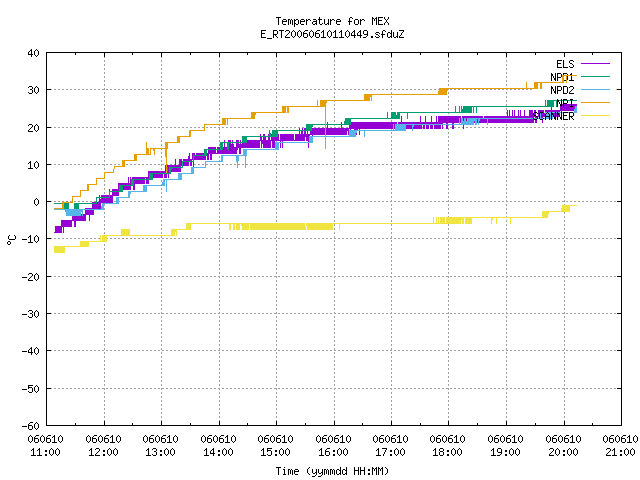Screen dimensions: 640x480
Task: Click the ELS legend label
Action: (x=565, y=64)
